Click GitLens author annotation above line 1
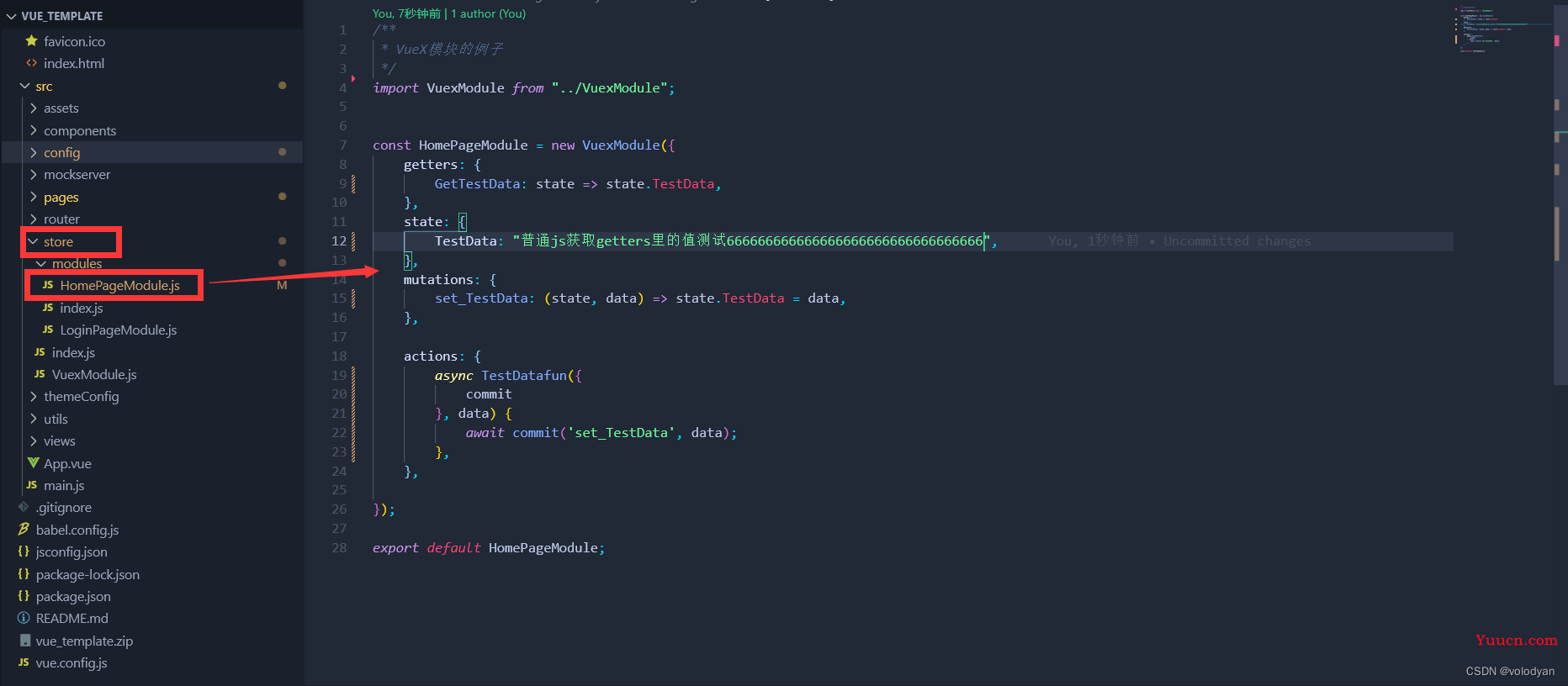The height and width of the screenshot is (686, 1568). coord(449,13)
